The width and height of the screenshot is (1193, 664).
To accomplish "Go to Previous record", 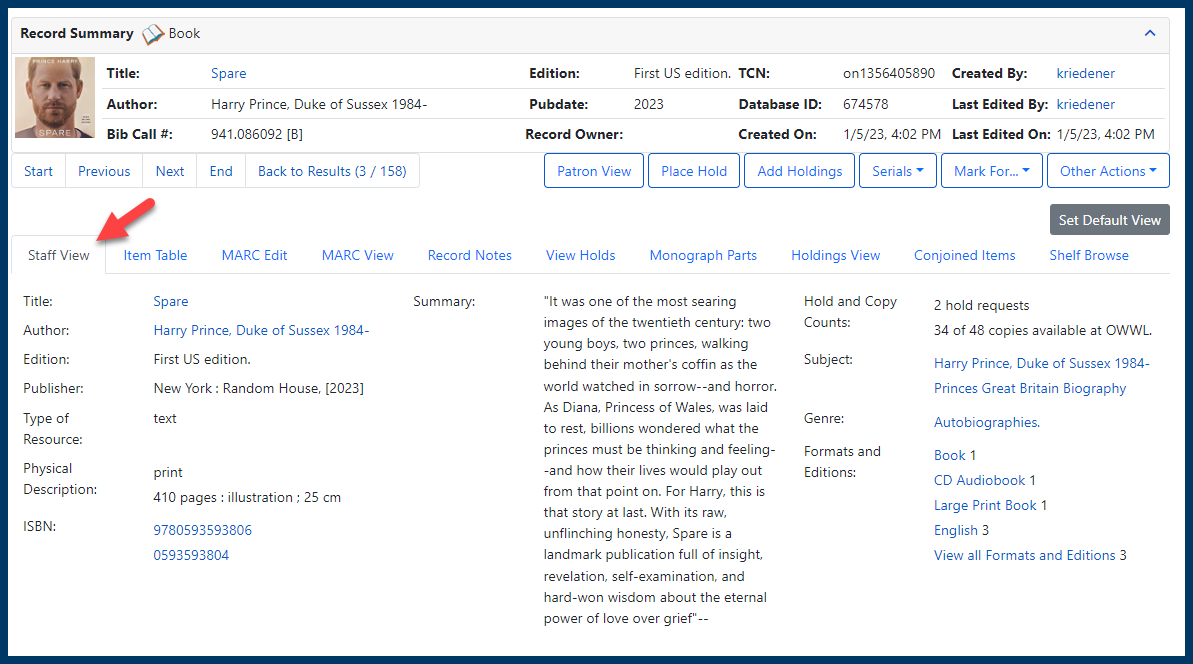I will coord(103,171).
